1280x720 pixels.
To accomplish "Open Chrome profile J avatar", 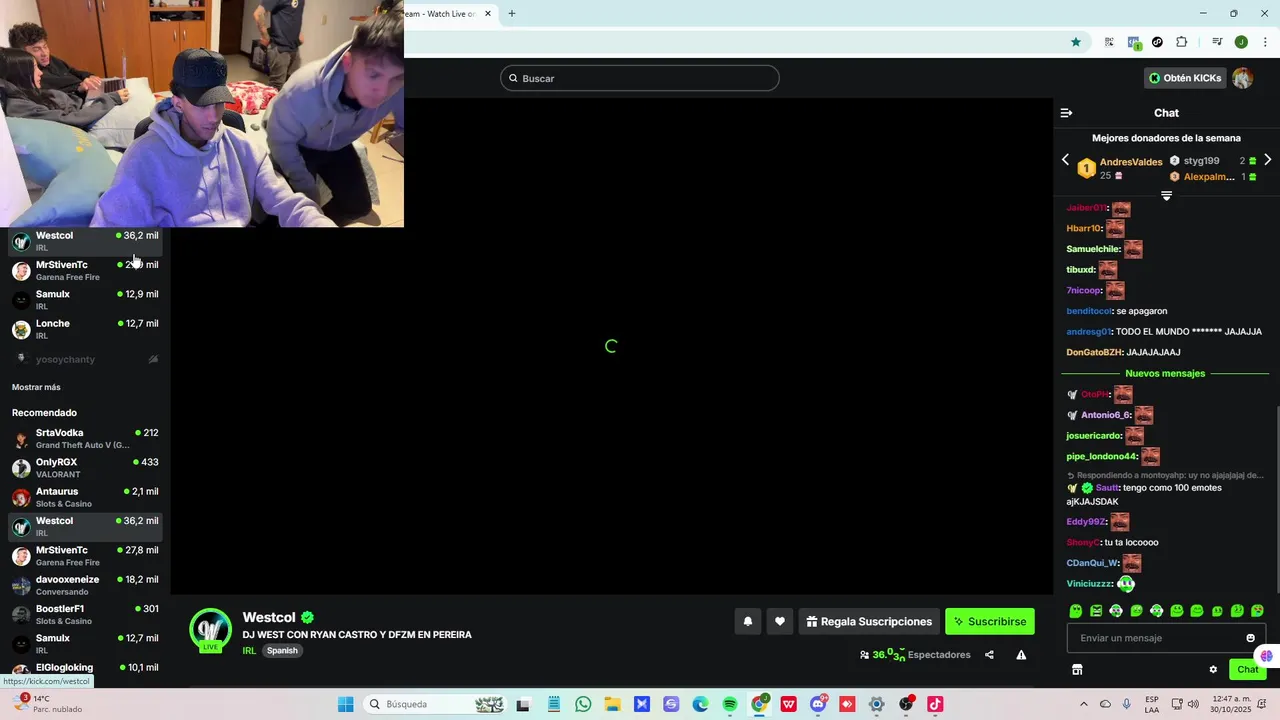I will 1241,42.
